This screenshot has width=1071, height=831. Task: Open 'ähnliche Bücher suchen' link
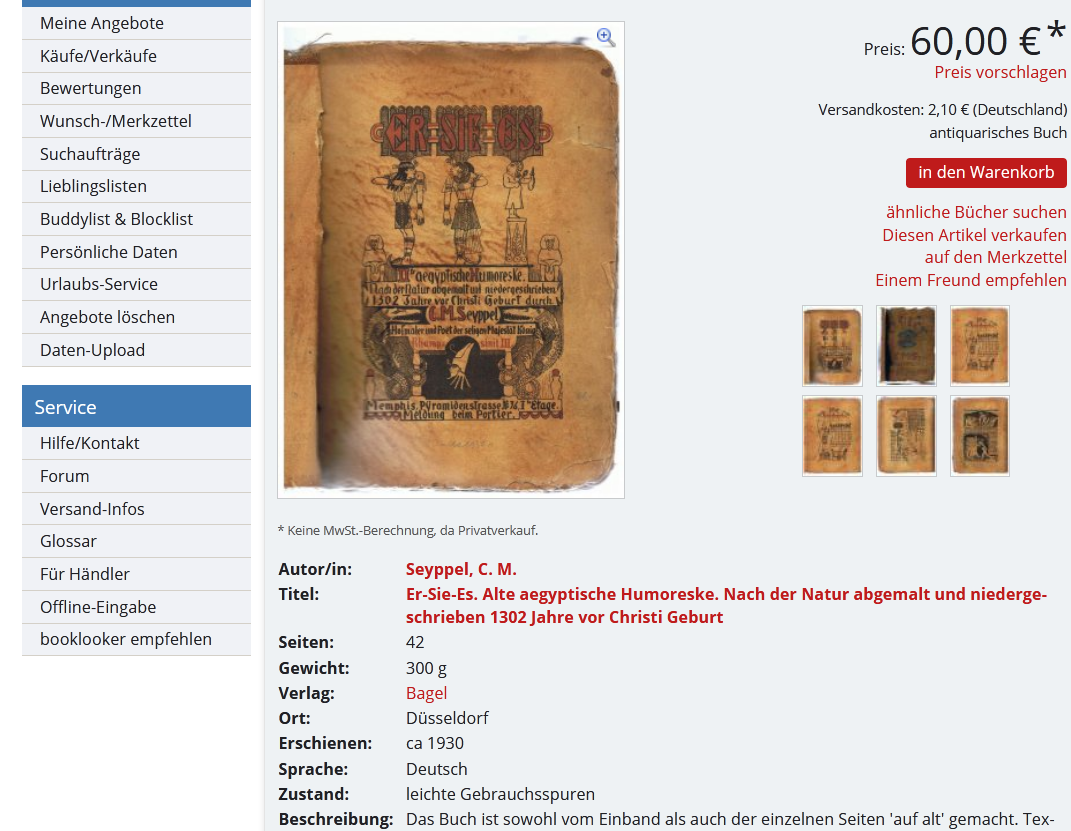pyautogui.click(x=976, y=212)
